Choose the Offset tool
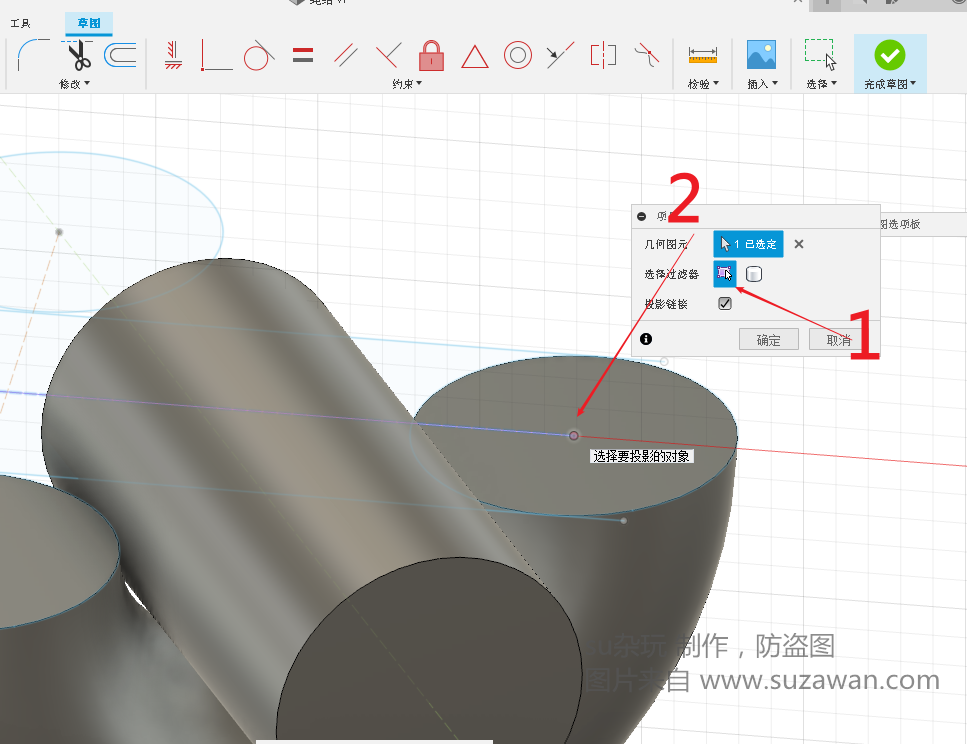The width and height of the screenshot is (967, 744). tap(120, 56)
